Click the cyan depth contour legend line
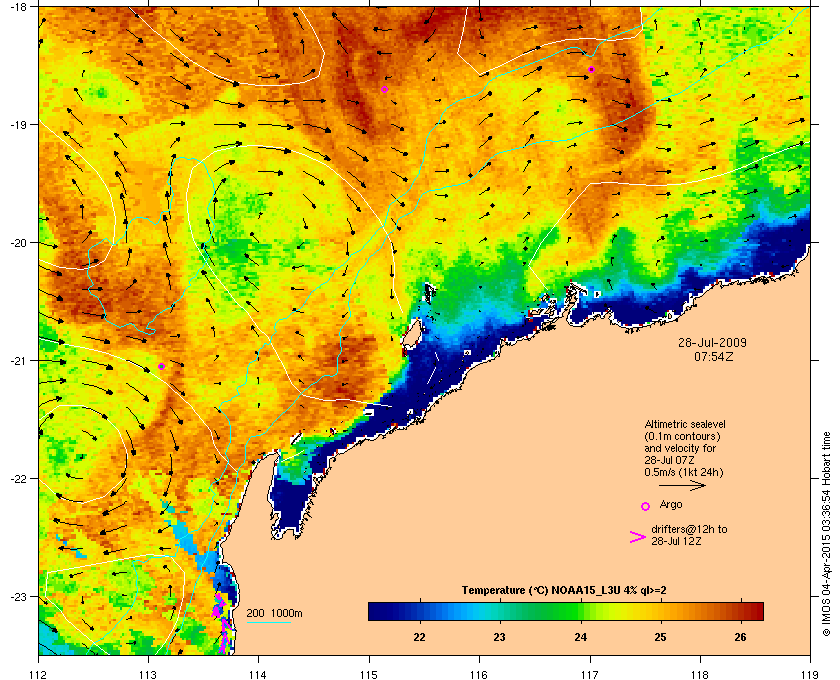The height and width of the screenshot is (680, 840). [x=268, y=623]
